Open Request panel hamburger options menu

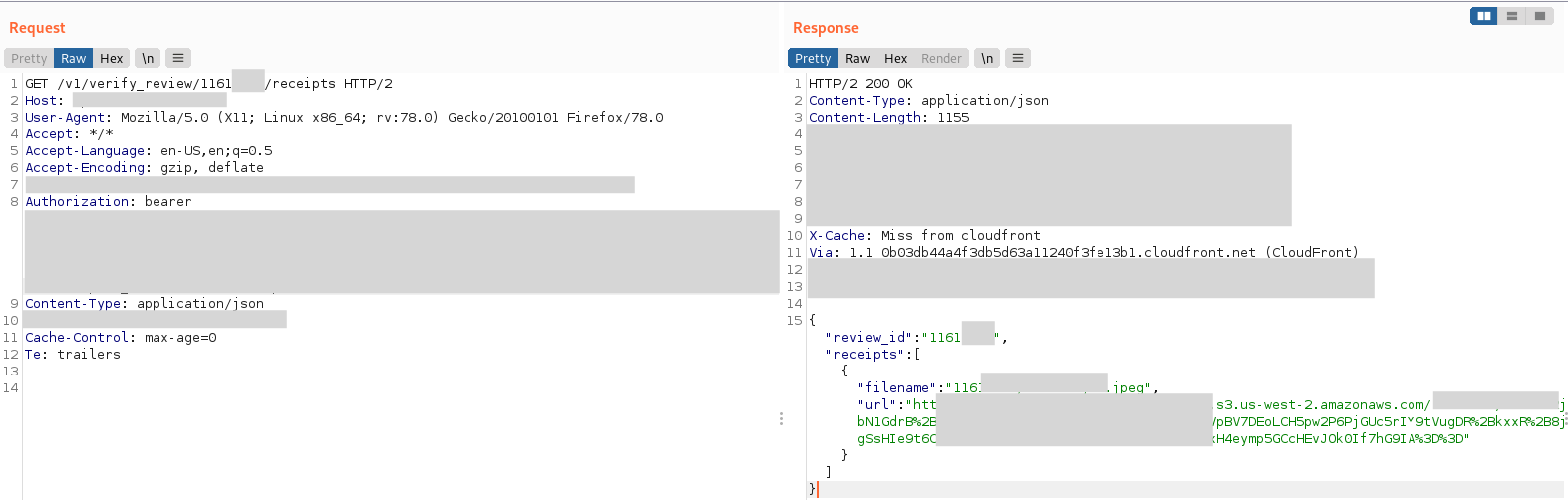(x=178, y=59)
